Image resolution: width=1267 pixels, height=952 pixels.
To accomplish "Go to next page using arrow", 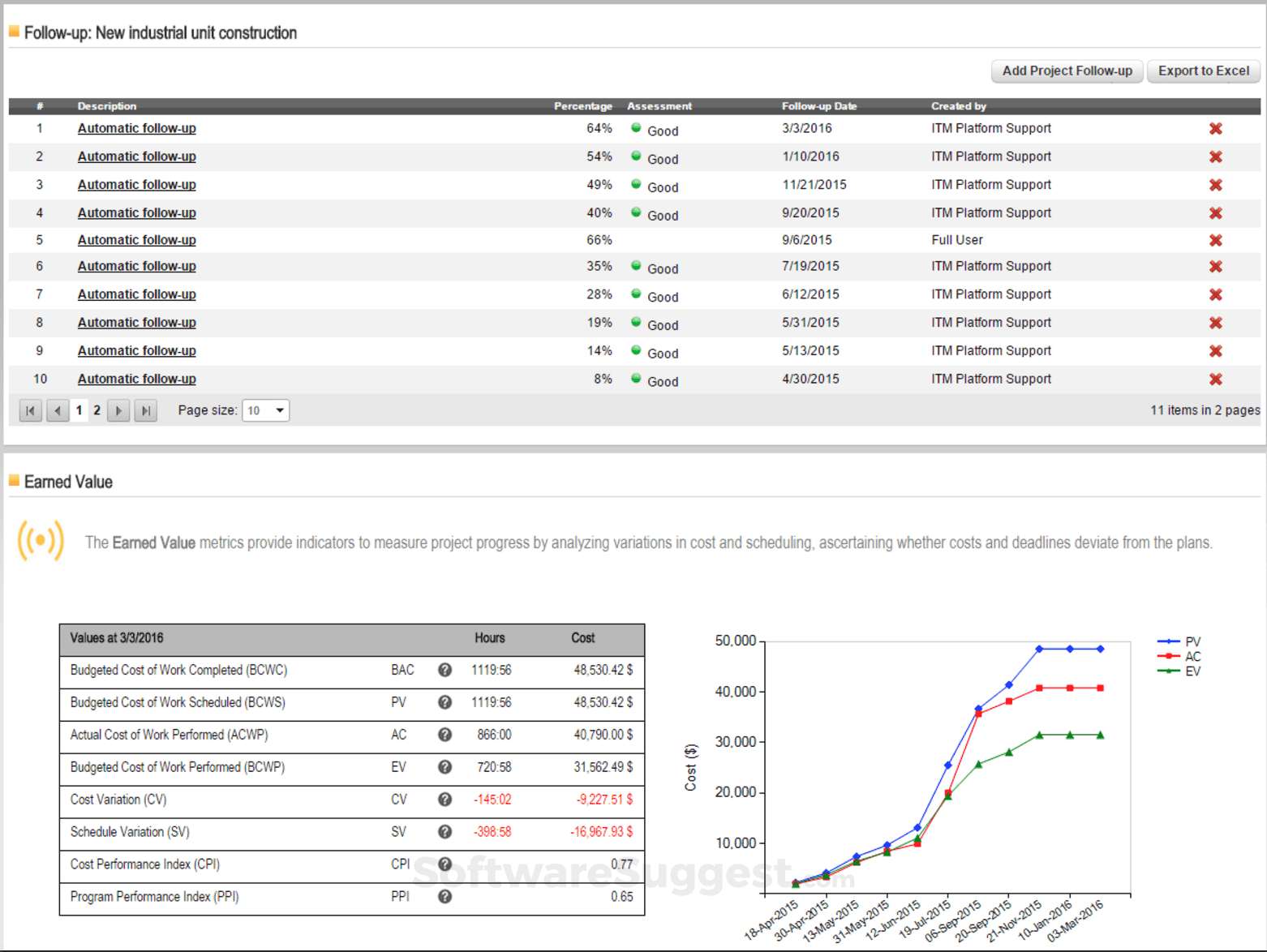I will (x=118, y=411).
